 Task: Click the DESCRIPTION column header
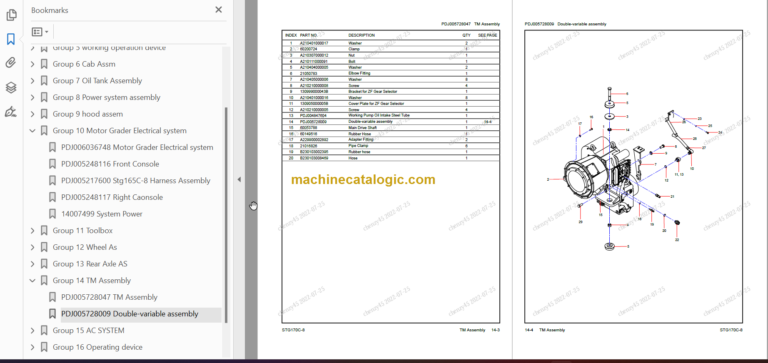(361, 35)
